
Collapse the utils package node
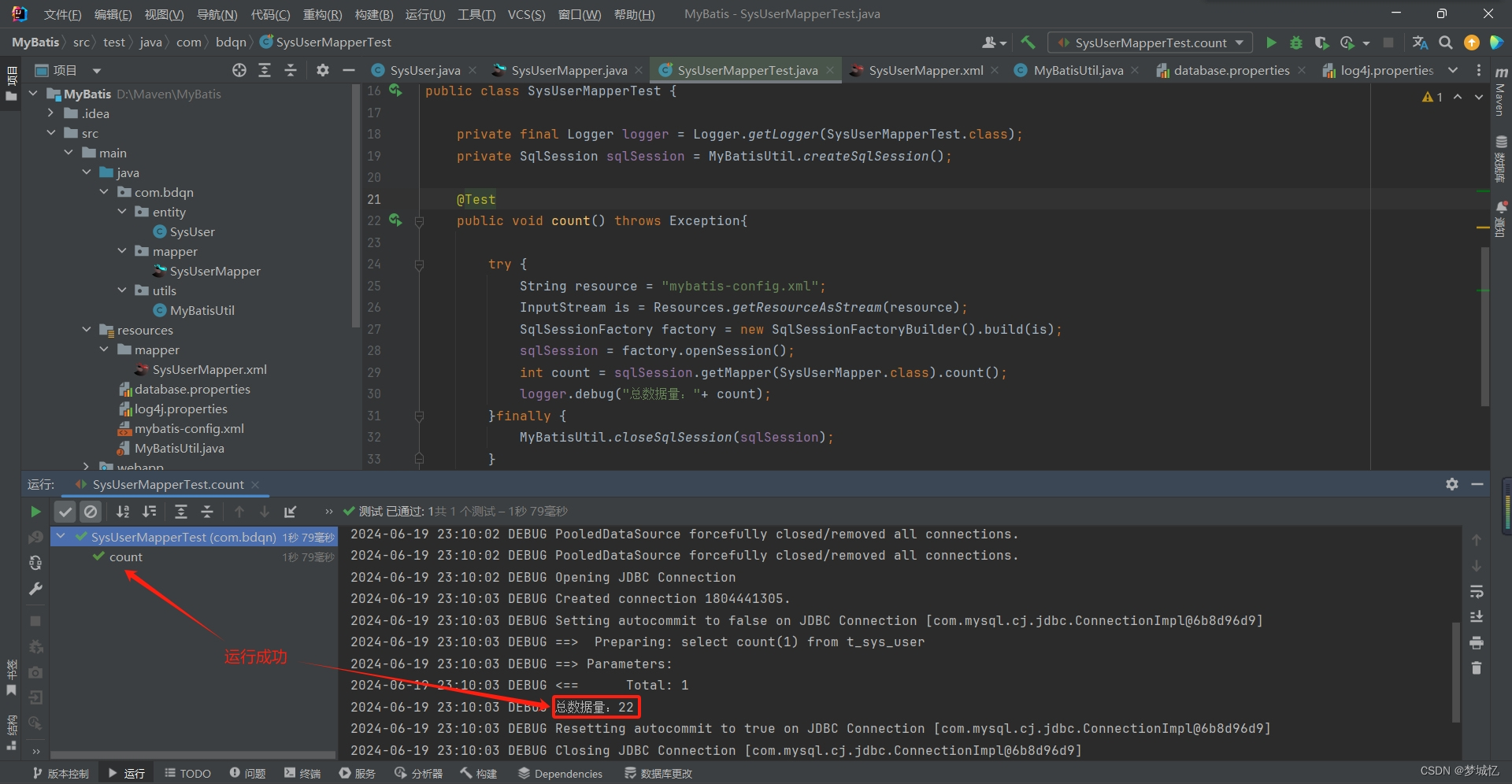click(122, 290)
